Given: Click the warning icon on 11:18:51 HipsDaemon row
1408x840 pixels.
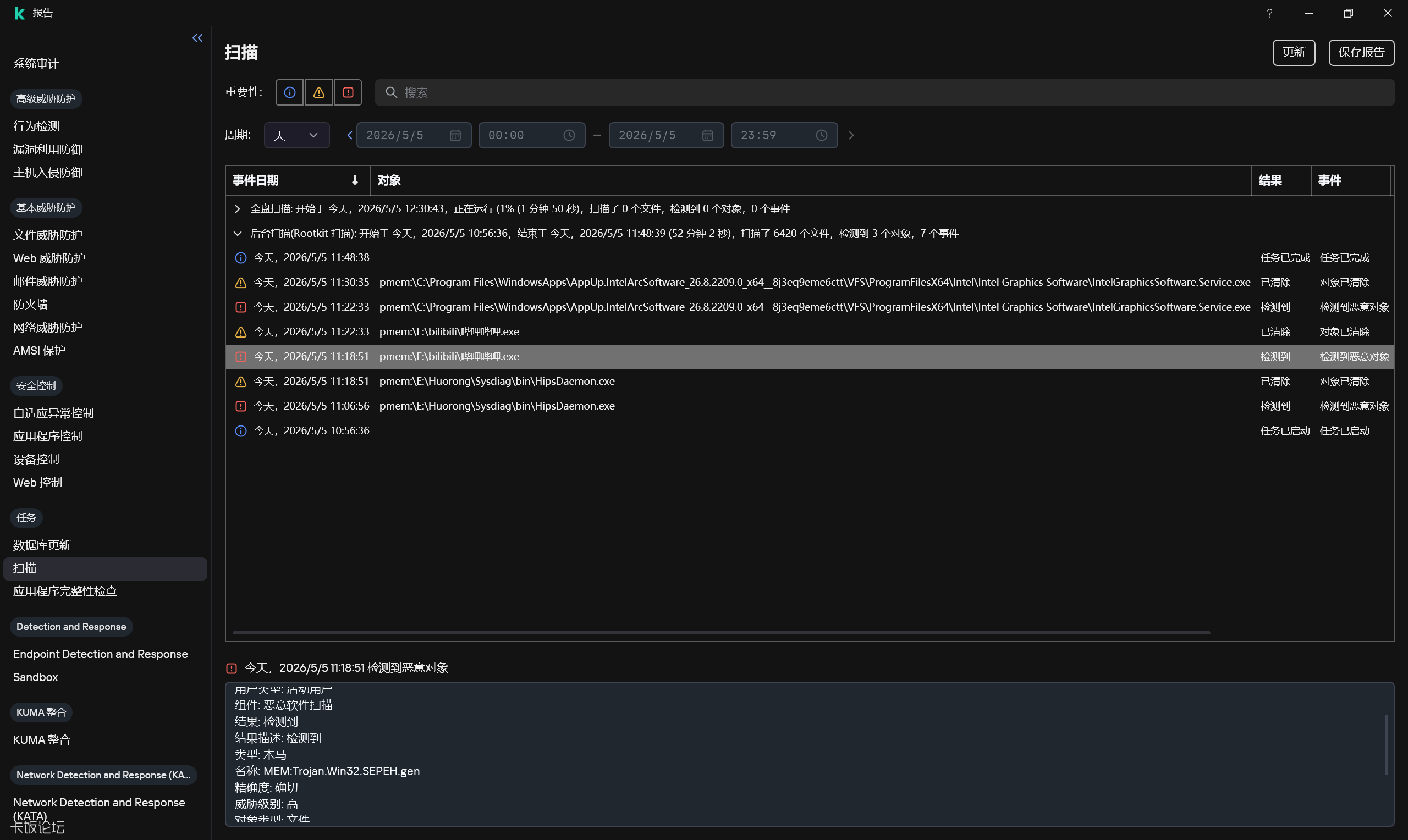Looking at the screenshot, I should click(240, 382).
